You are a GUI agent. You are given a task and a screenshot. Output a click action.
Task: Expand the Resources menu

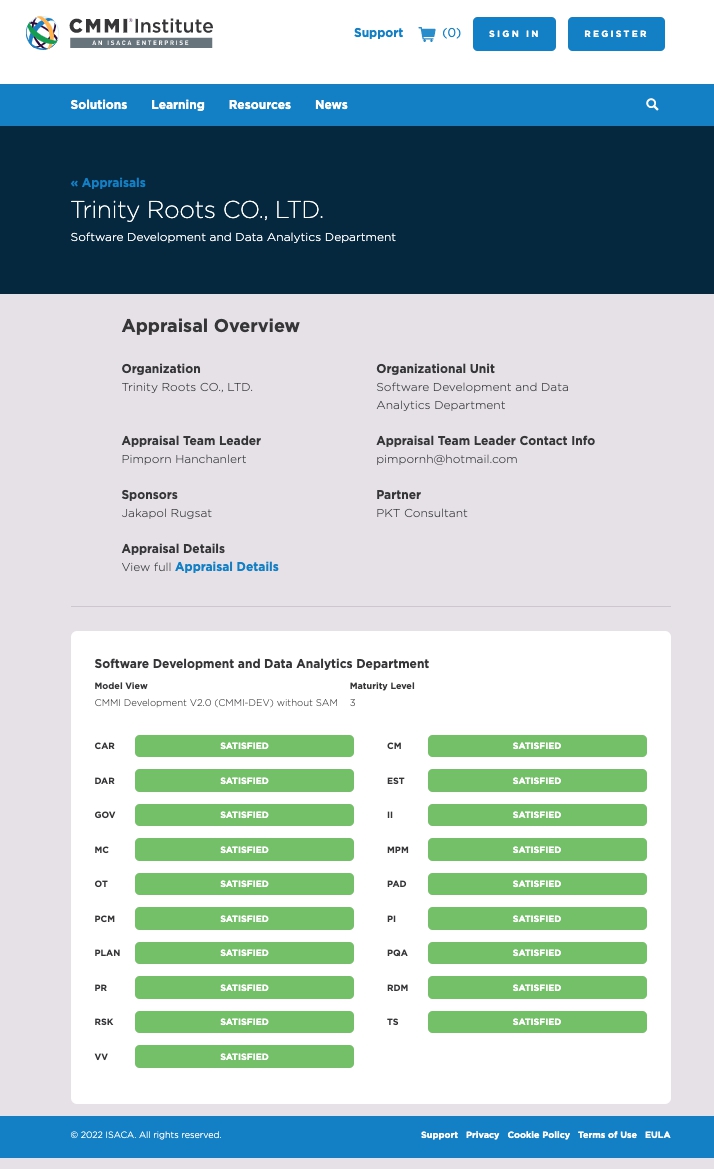pos(260,105)
